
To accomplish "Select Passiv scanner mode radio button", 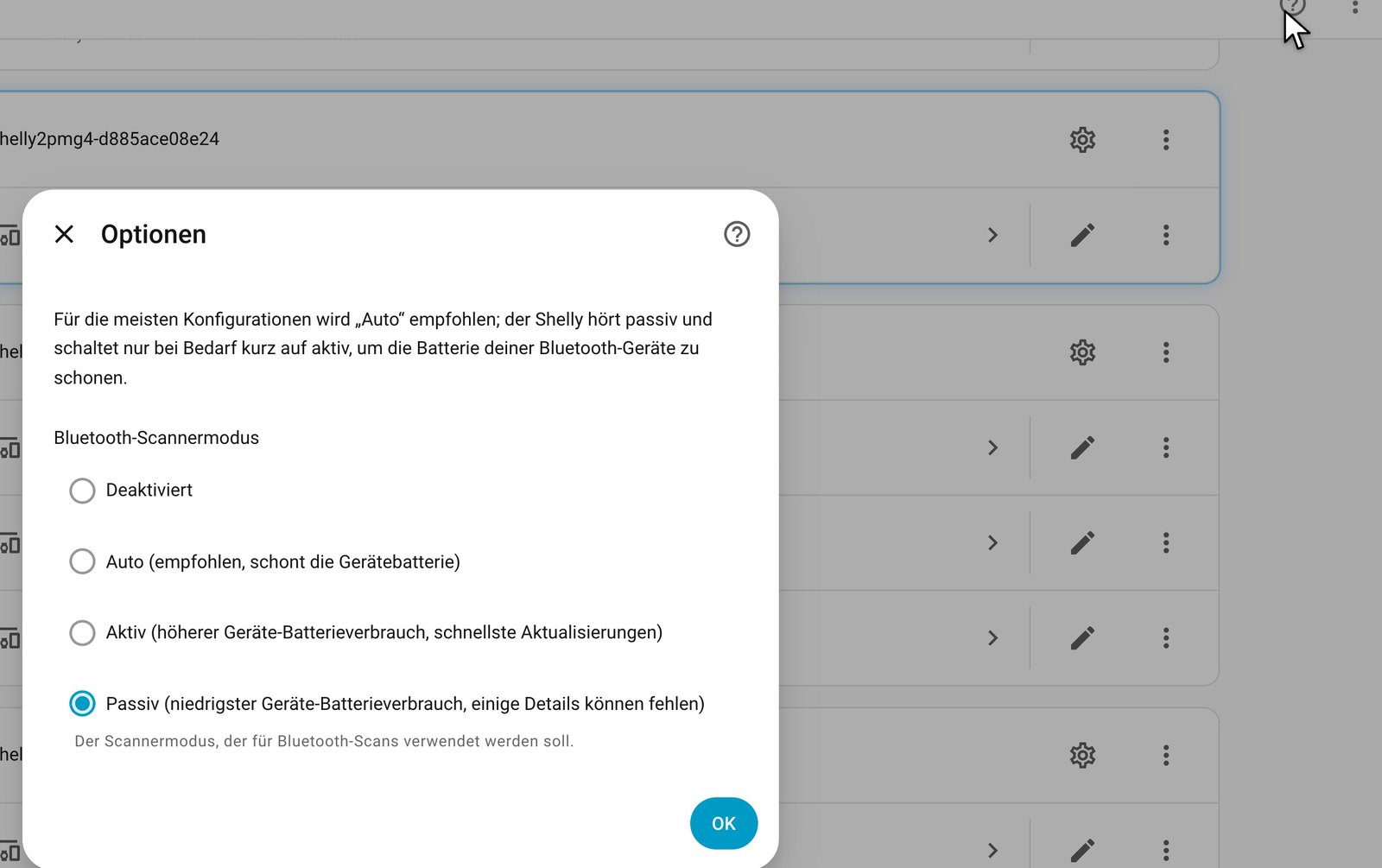I will 82,704.
